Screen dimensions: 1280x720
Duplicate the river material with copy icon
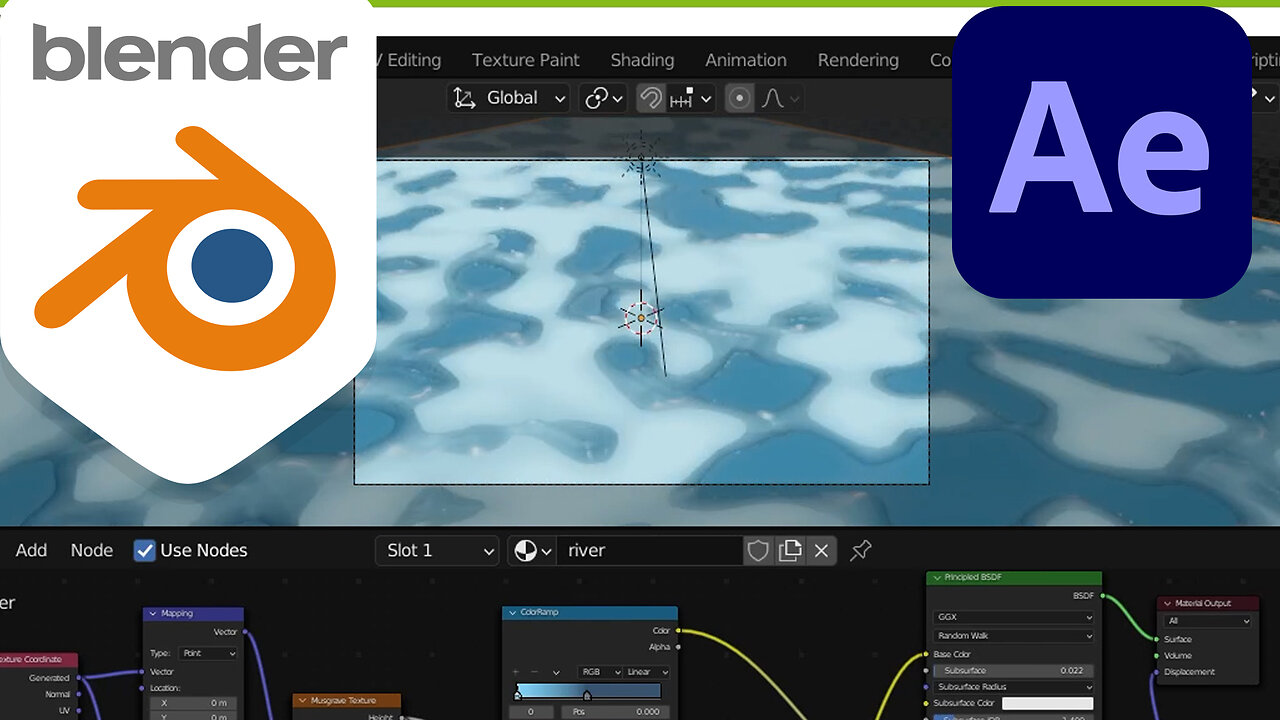click(790, 550)
